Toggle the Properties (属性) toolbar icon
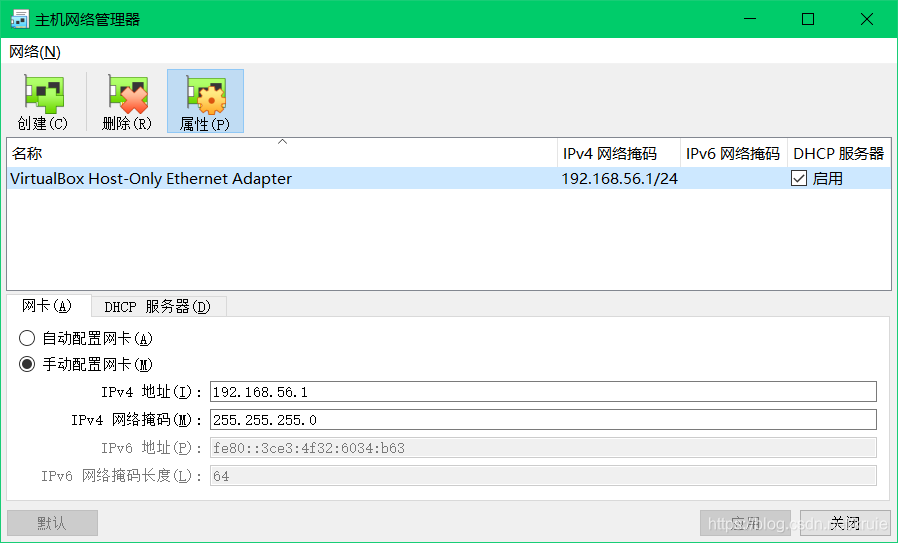 (205, 101)
